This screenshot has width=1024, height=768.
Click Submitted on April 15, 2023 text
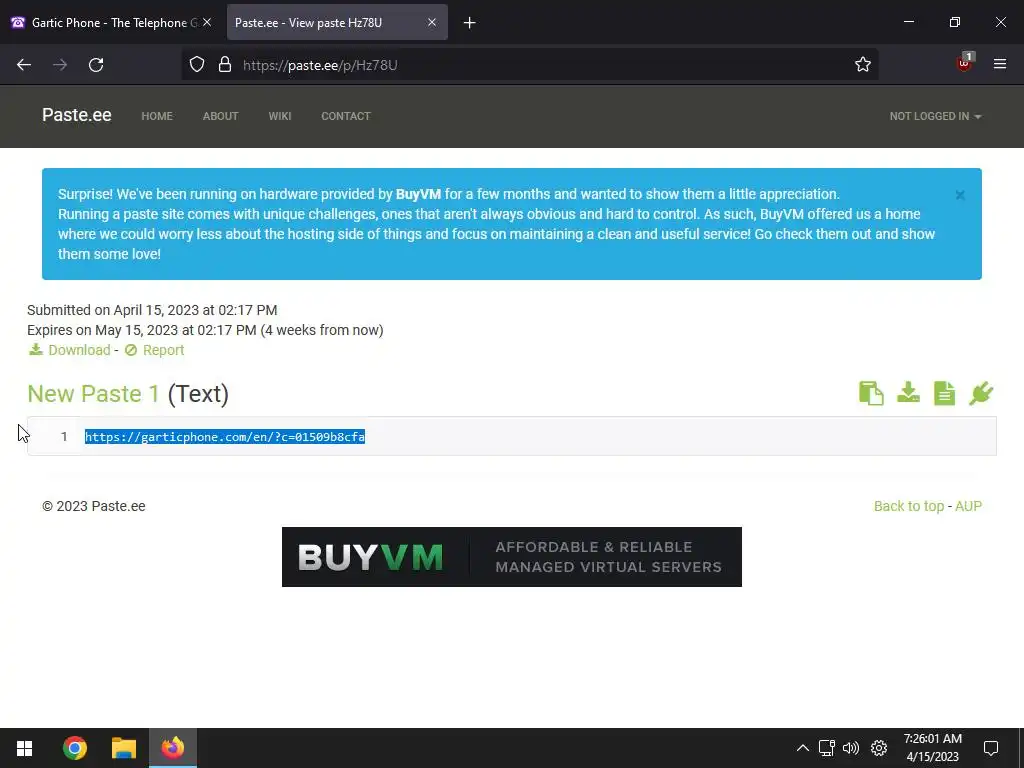152,310
